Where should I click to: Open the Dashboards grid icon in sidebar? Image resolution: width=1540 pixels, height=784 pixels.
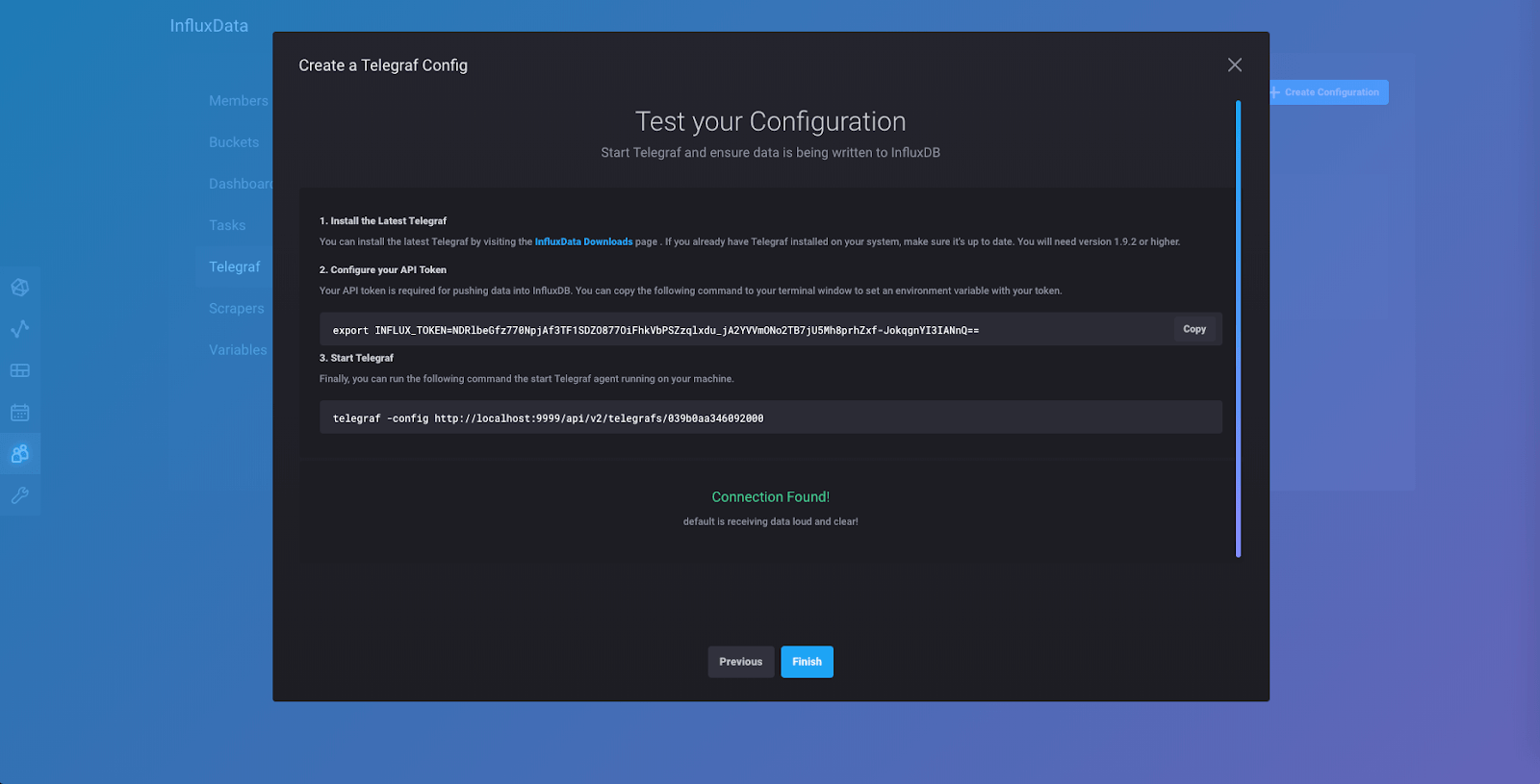coord(19,370)
